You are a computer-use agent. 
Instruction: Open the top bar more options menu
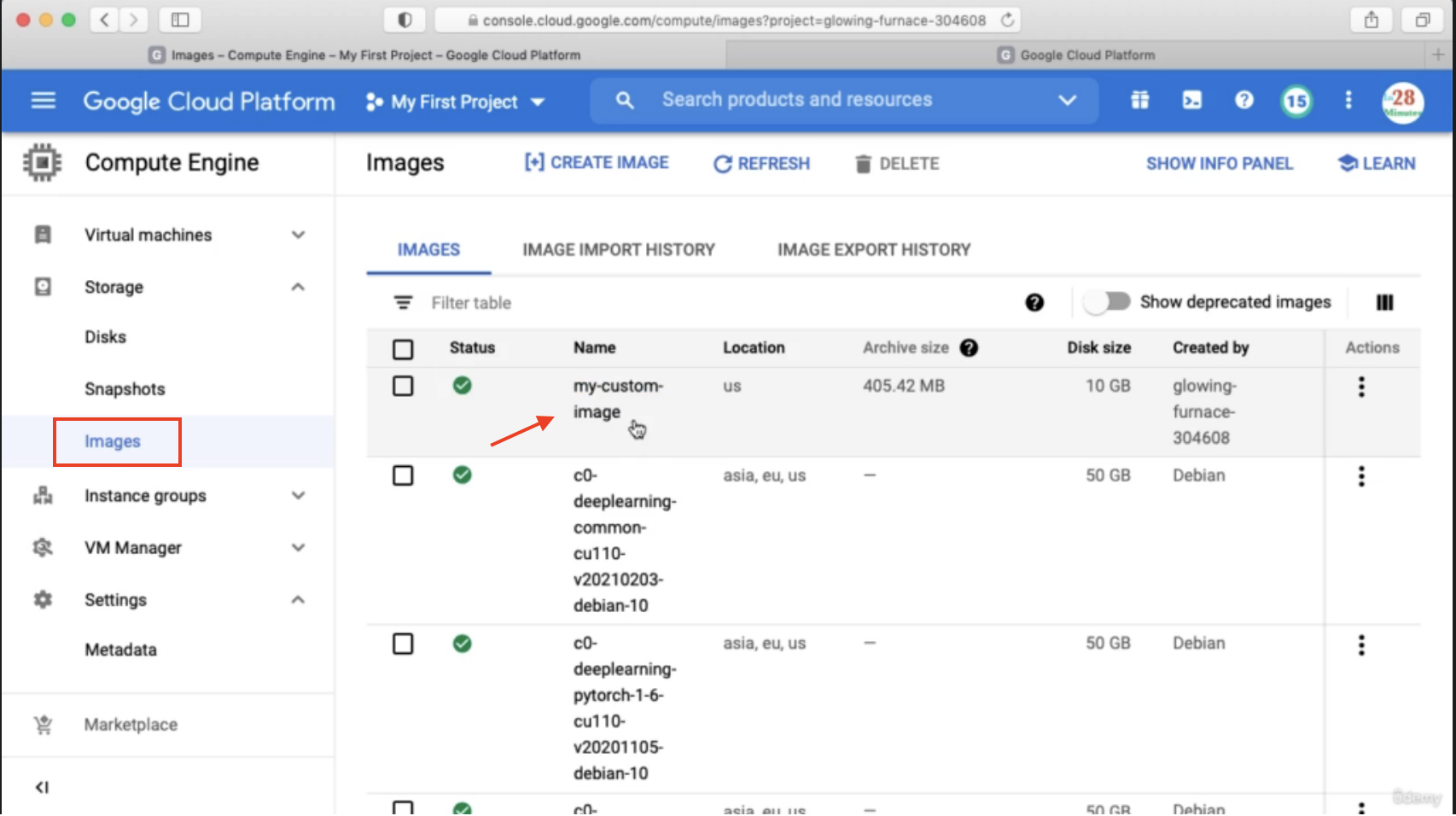click(x=1348, y=101)
